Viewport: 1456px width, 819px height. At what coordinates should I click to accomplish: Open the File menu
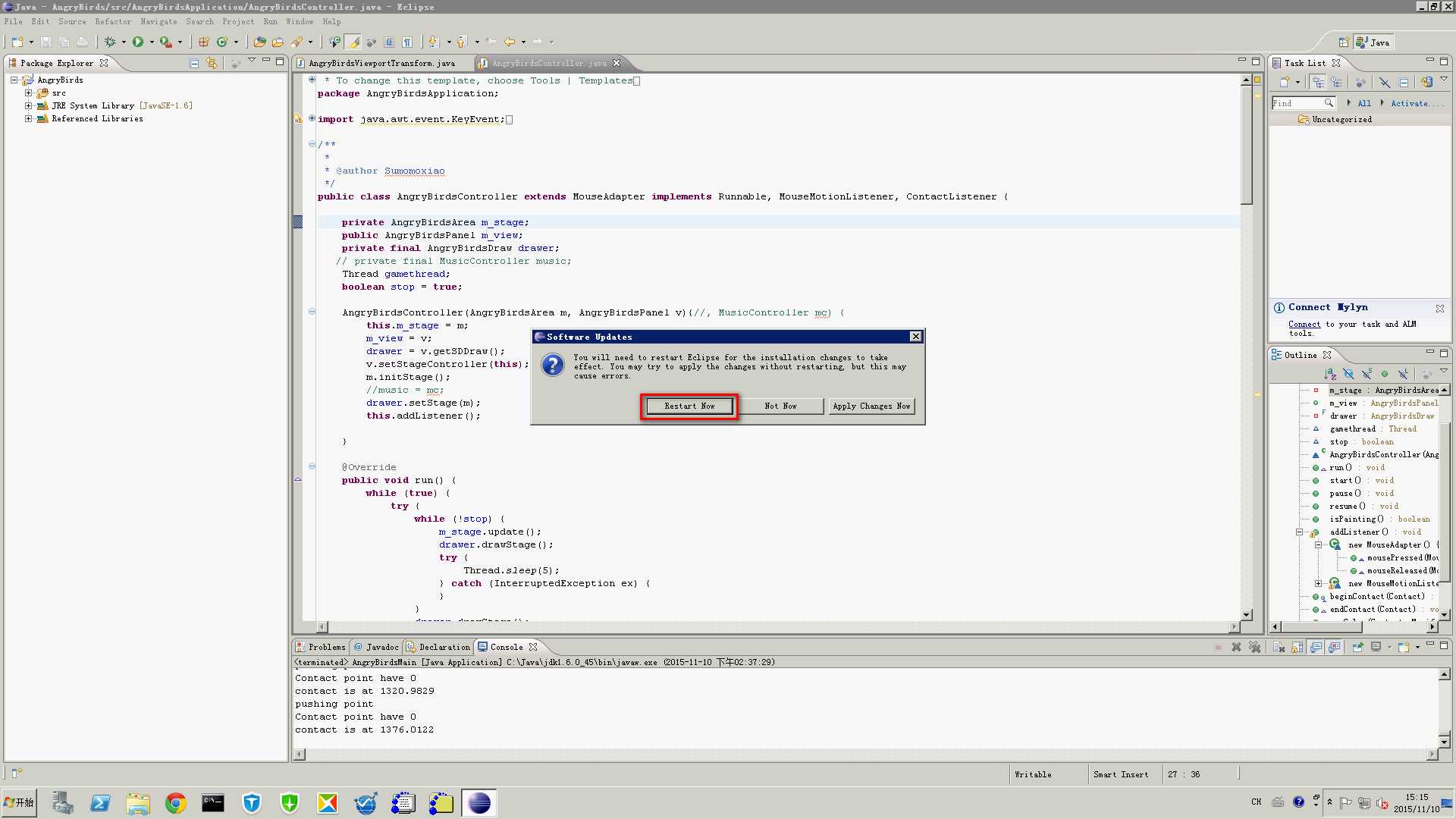coord(13,21)
